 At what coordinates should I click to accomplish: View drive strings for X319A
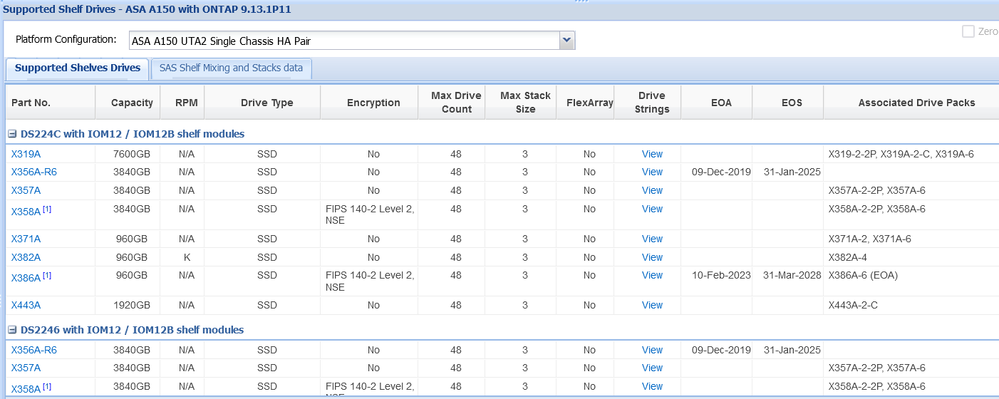coord(652,154)
